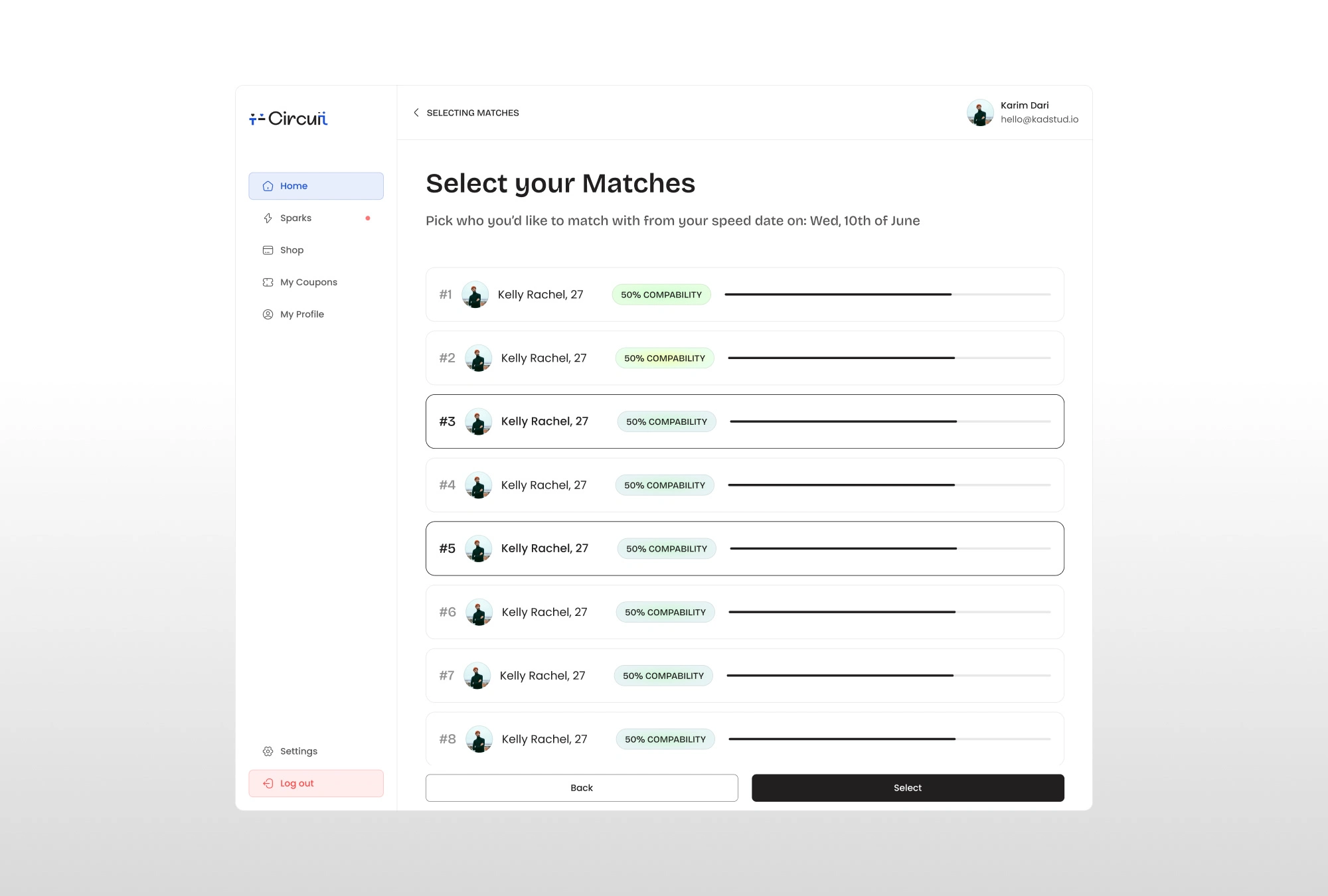Click the My Coupons ticket icon

pyautogui.click(x=268, y=282)
